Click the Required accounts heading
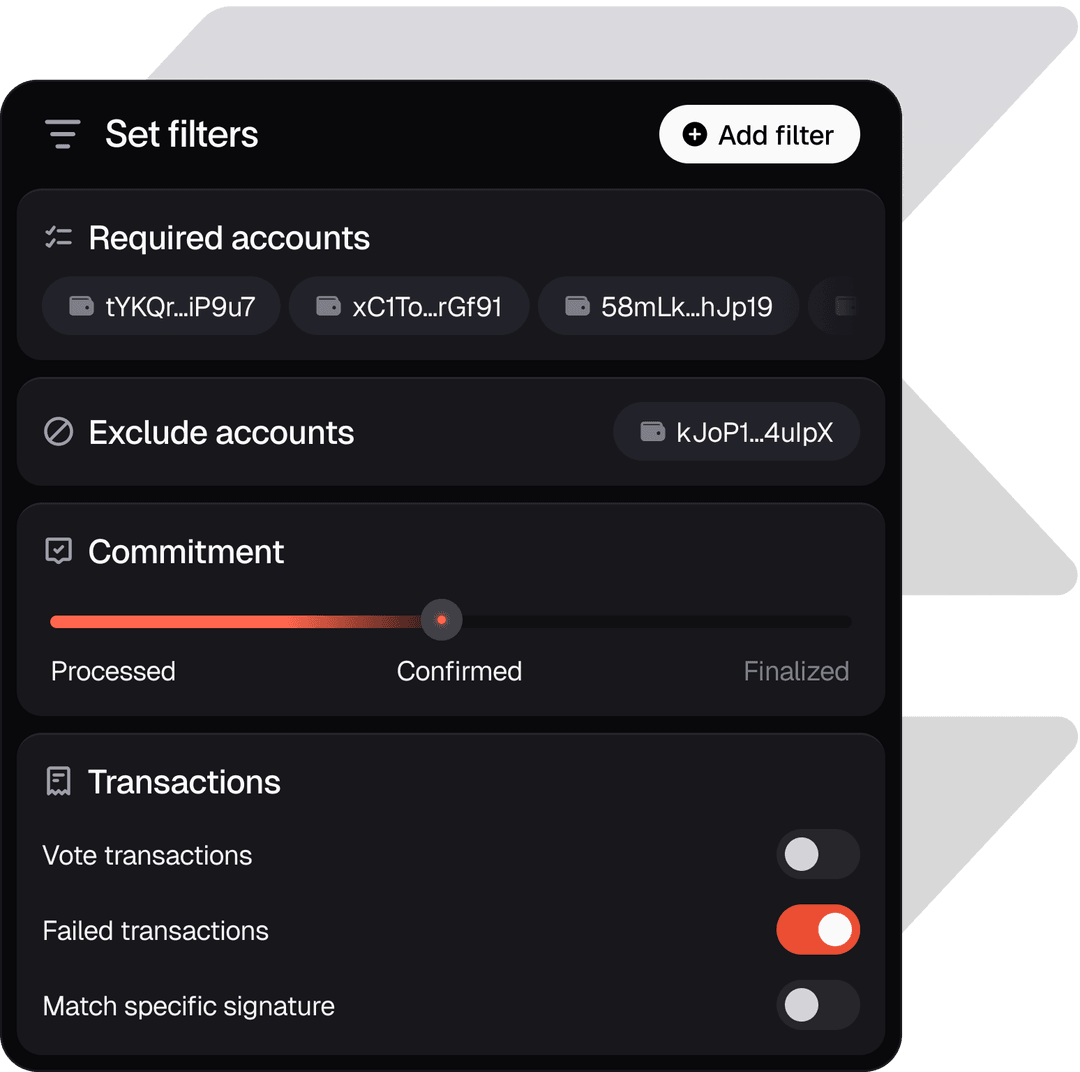 229,238
